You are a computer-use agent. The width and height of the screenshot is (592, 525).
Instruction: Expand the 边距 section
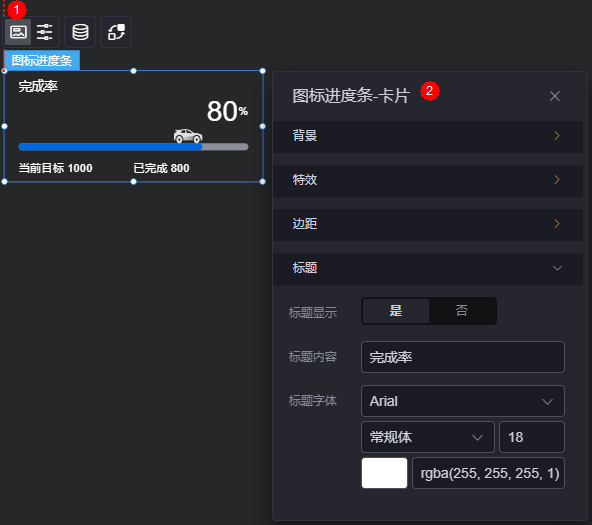pos(428,224)
